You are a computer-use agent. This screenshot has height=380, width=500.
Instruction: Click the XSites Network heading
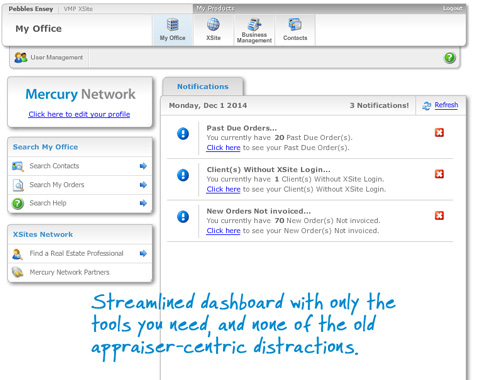tap(43, 234)
